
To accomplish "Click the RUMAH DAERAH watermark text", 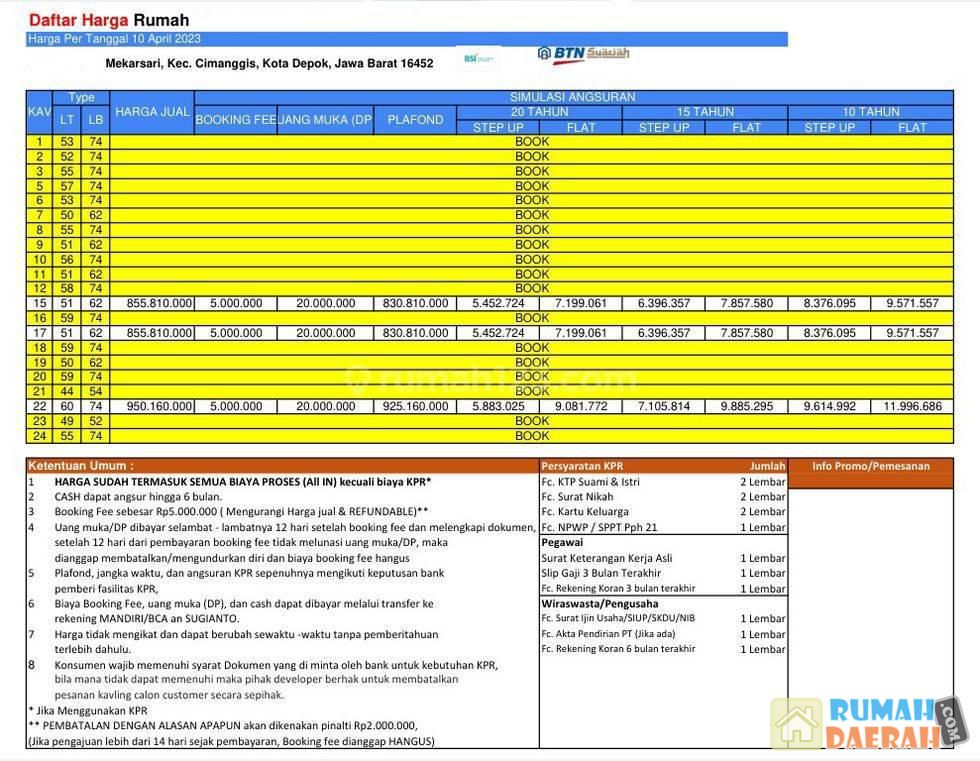I will point(884,723).
